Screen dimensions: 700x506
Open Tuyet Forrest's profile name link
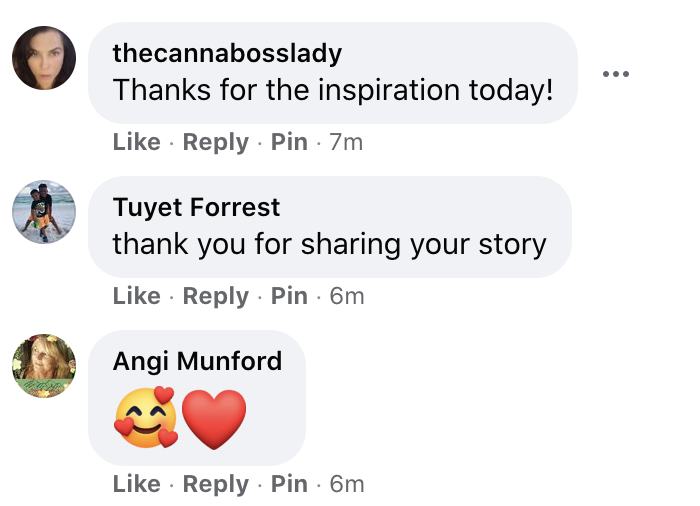[x=196, y=207]
